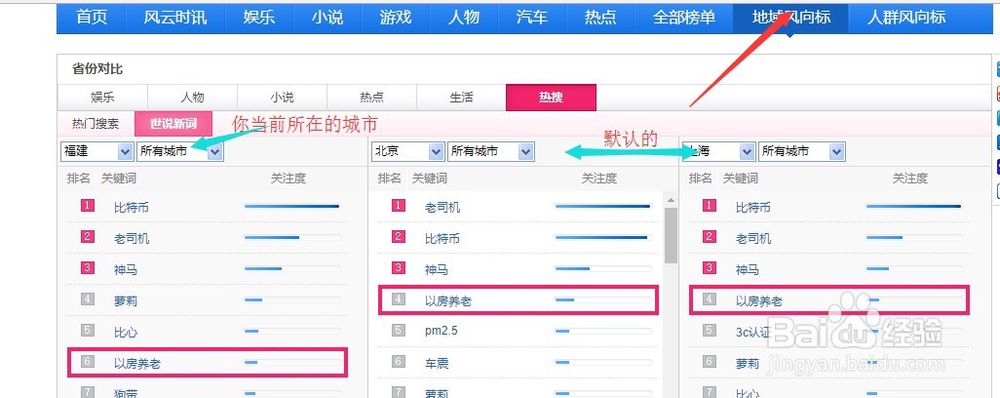The height and width of the screenshot is (398, 1000).
Task: Click 老司机 keyword in 福建 list
Action: tap(131, 239)
